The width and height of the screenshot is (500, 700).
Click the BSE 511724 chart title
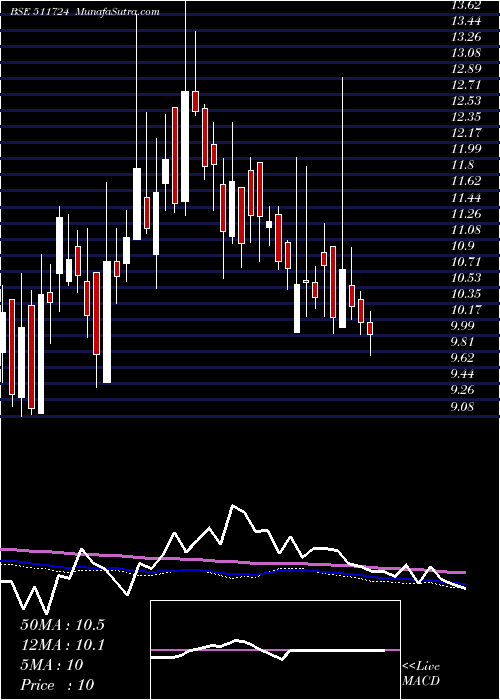click(x=85, y=12)
